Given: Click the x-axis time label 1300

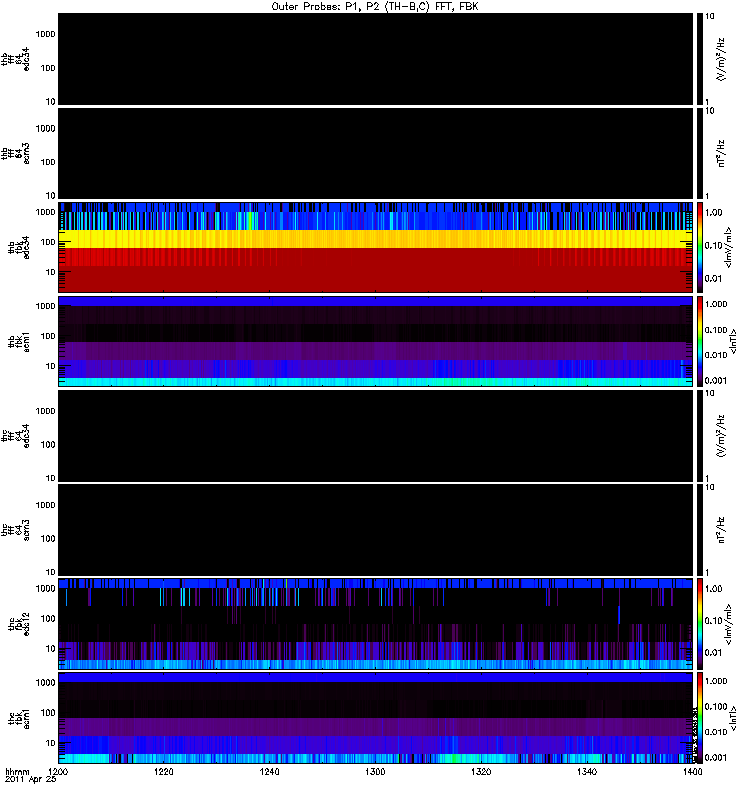Looking at the screenshot, I should [x=375, y=772].
